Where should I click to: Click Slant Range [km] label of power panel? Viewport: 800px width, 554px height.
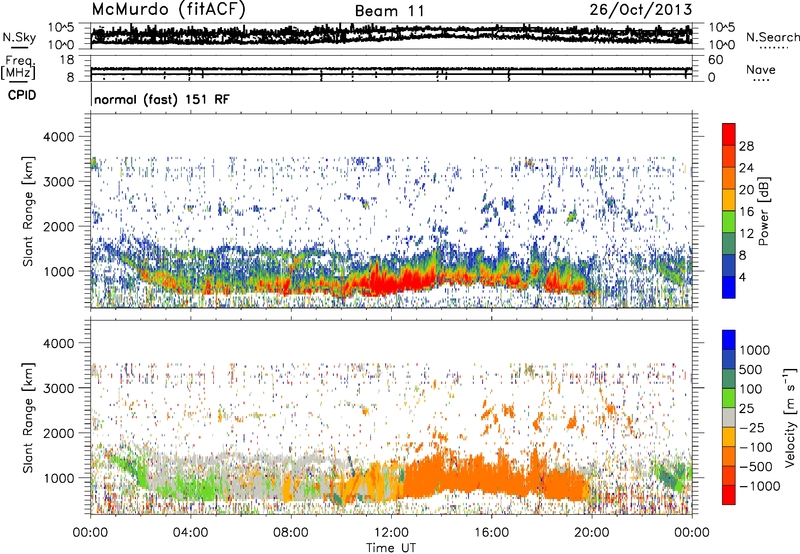(28, 211)
